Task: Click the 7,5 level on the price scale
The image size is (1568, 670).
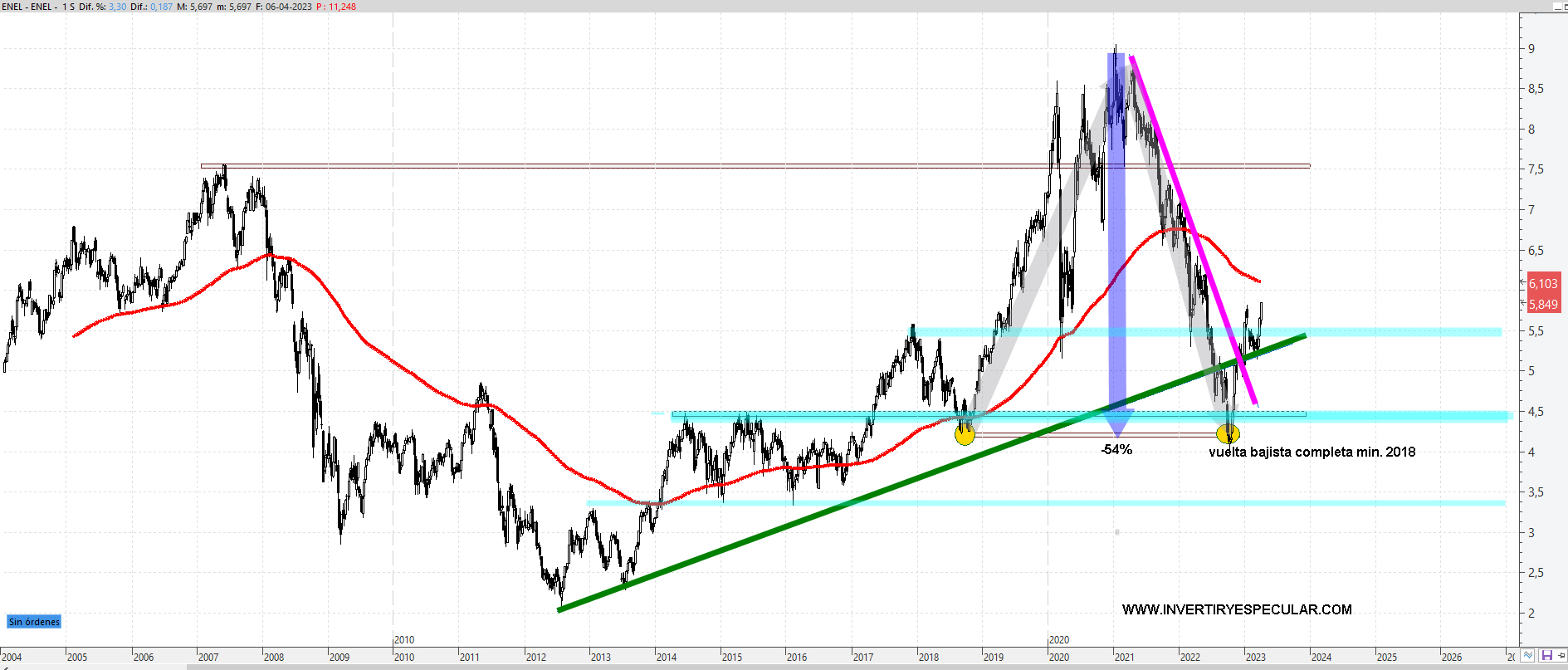Action: tap(1536, 169)
